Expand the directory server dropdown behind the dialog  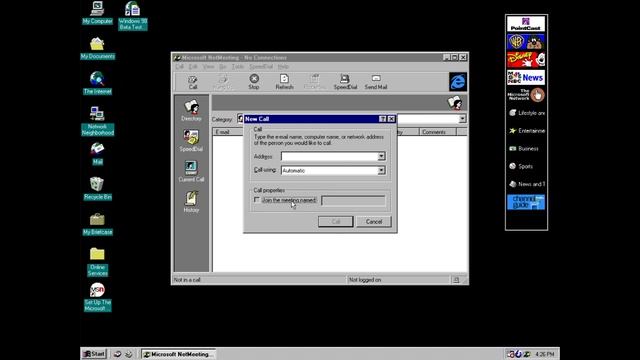pos(462,119)
